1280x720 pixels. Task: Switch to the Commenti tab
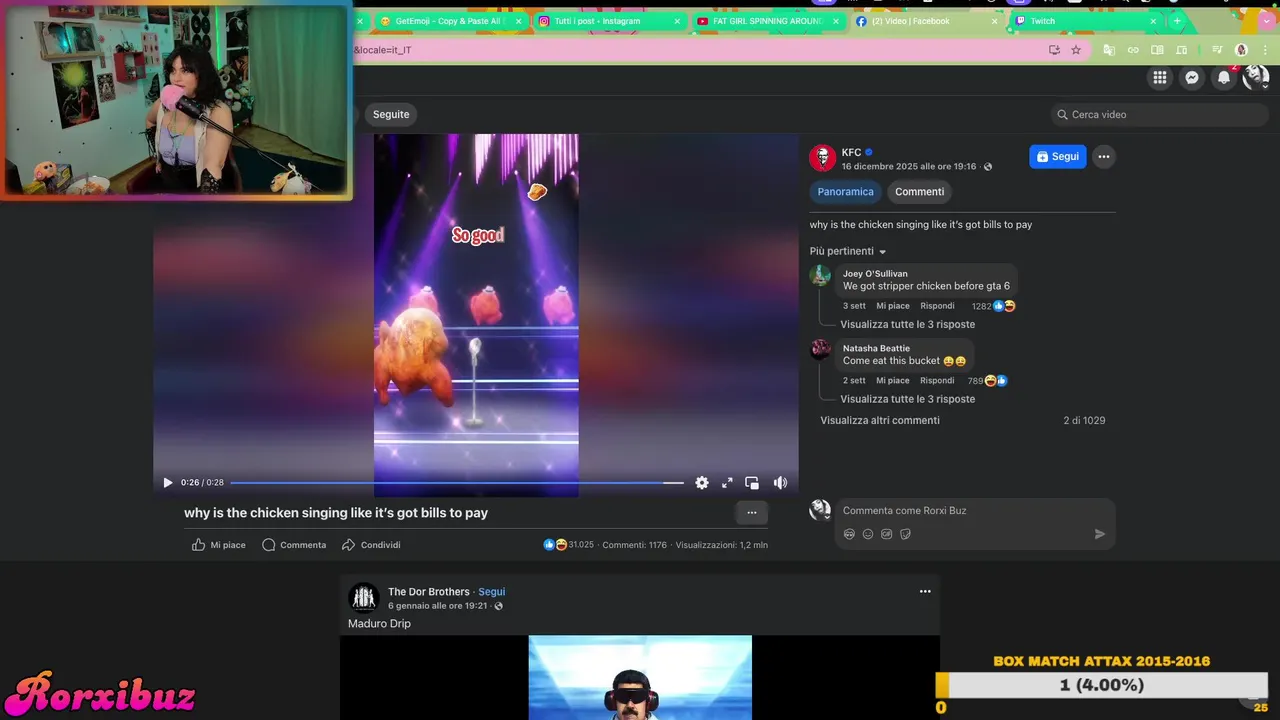pyautogui.click(x=919, y=191)
